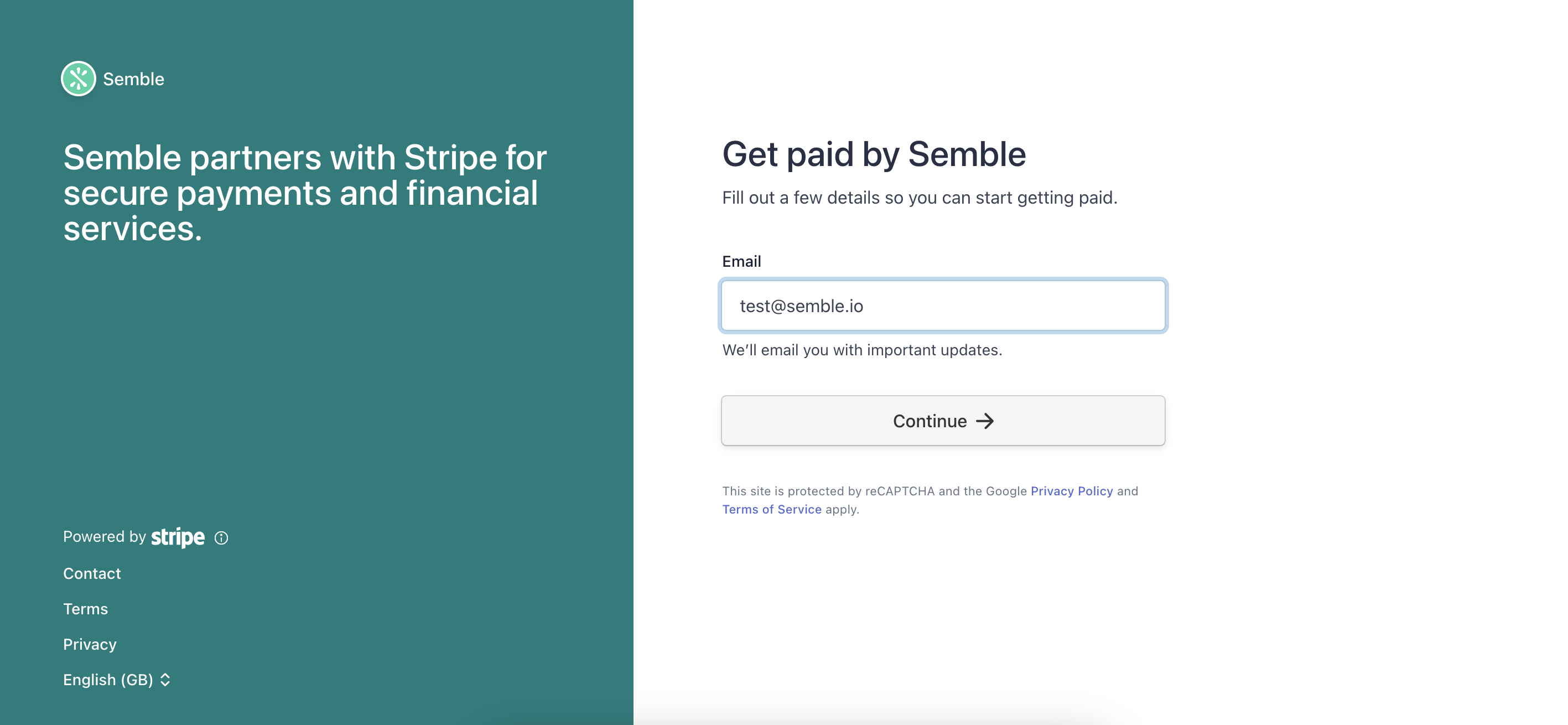The image size is (1568, 725).
Task: Click the arrow icon on Continue button
Action: coord(985,421)
